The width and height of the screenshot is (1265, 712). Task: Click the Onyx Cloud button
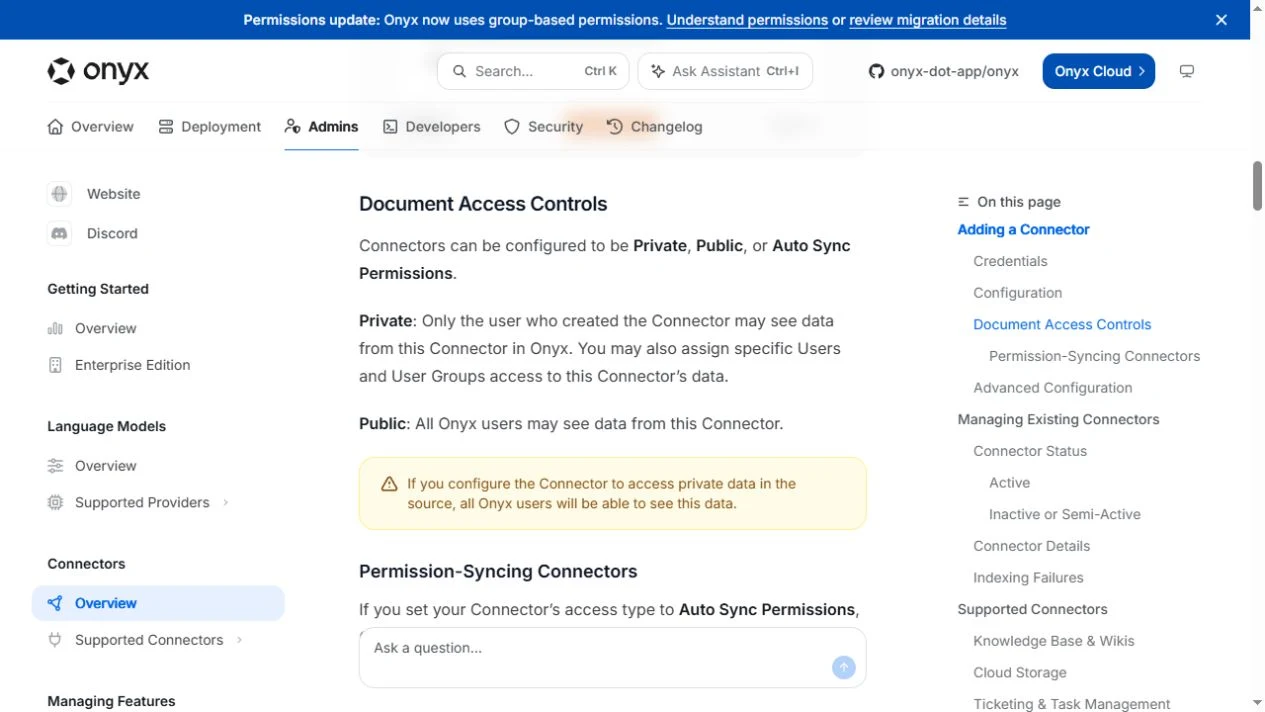click(1098, 71)
